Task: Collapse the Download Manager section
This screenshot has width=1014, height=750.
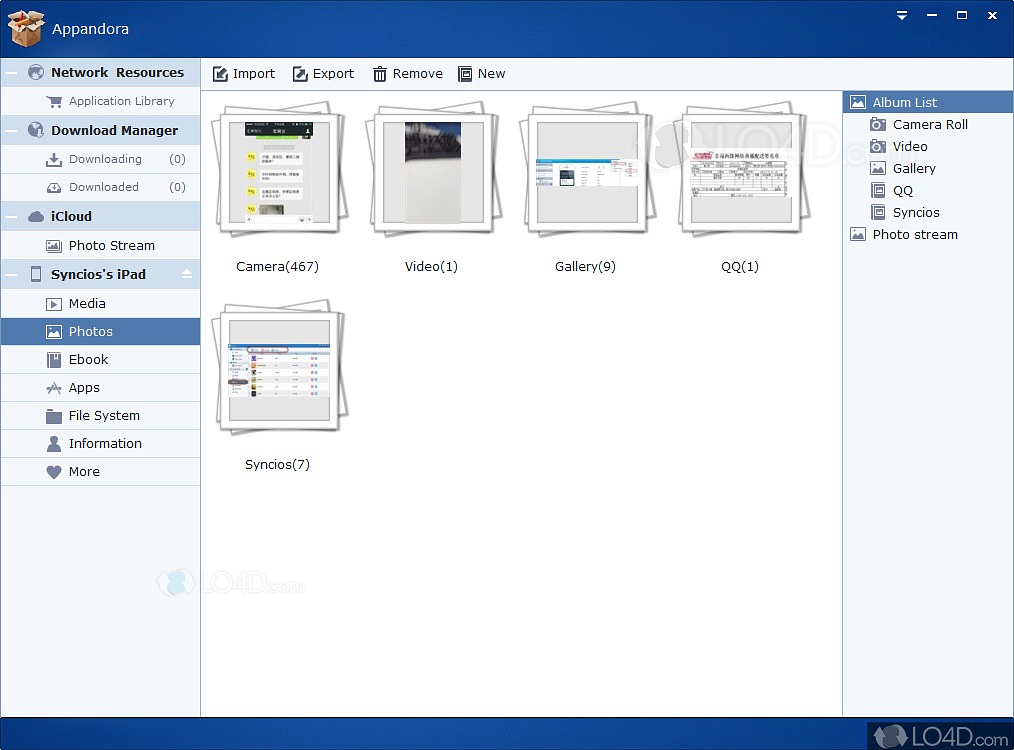Action: pos(11,131)
